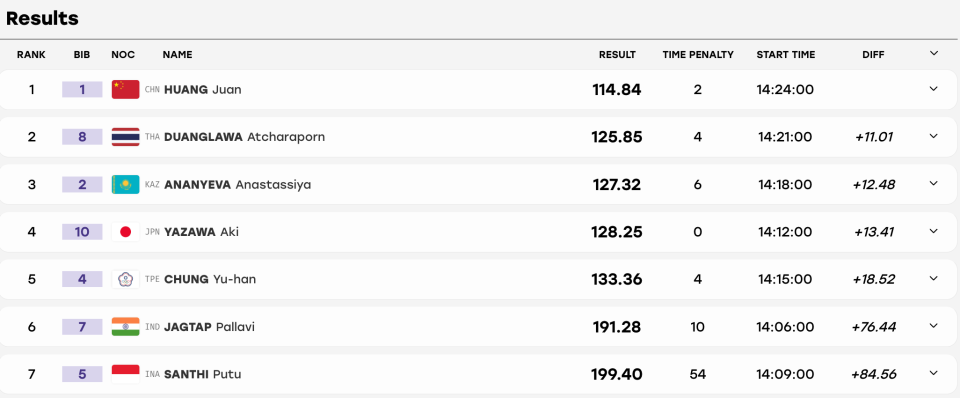960x398 pixels.
Task: Click the Japan flag icon
Action: [x=126, y=231]
